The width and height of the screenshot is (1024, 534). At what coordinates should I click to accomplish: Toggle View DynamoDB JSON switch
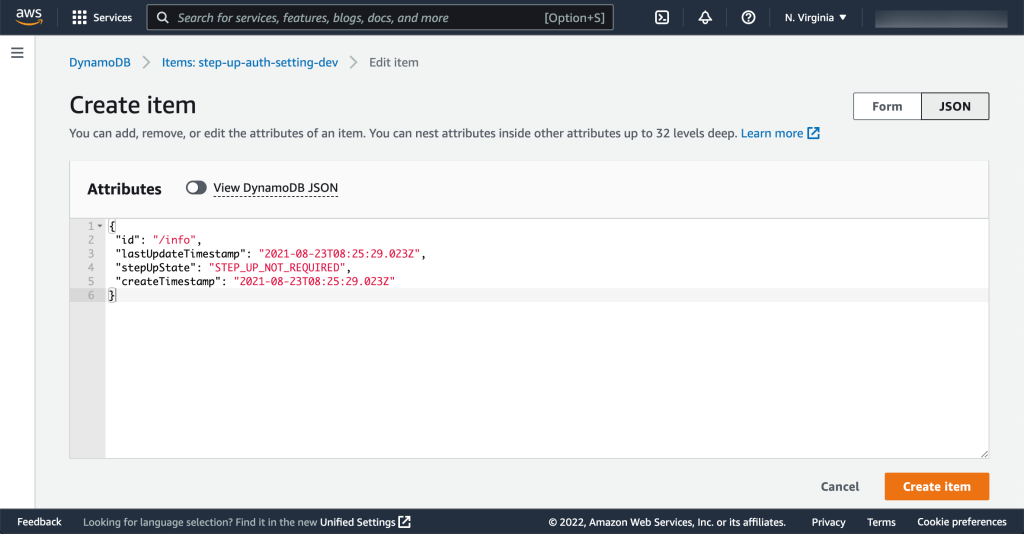(x=196, y=188)
